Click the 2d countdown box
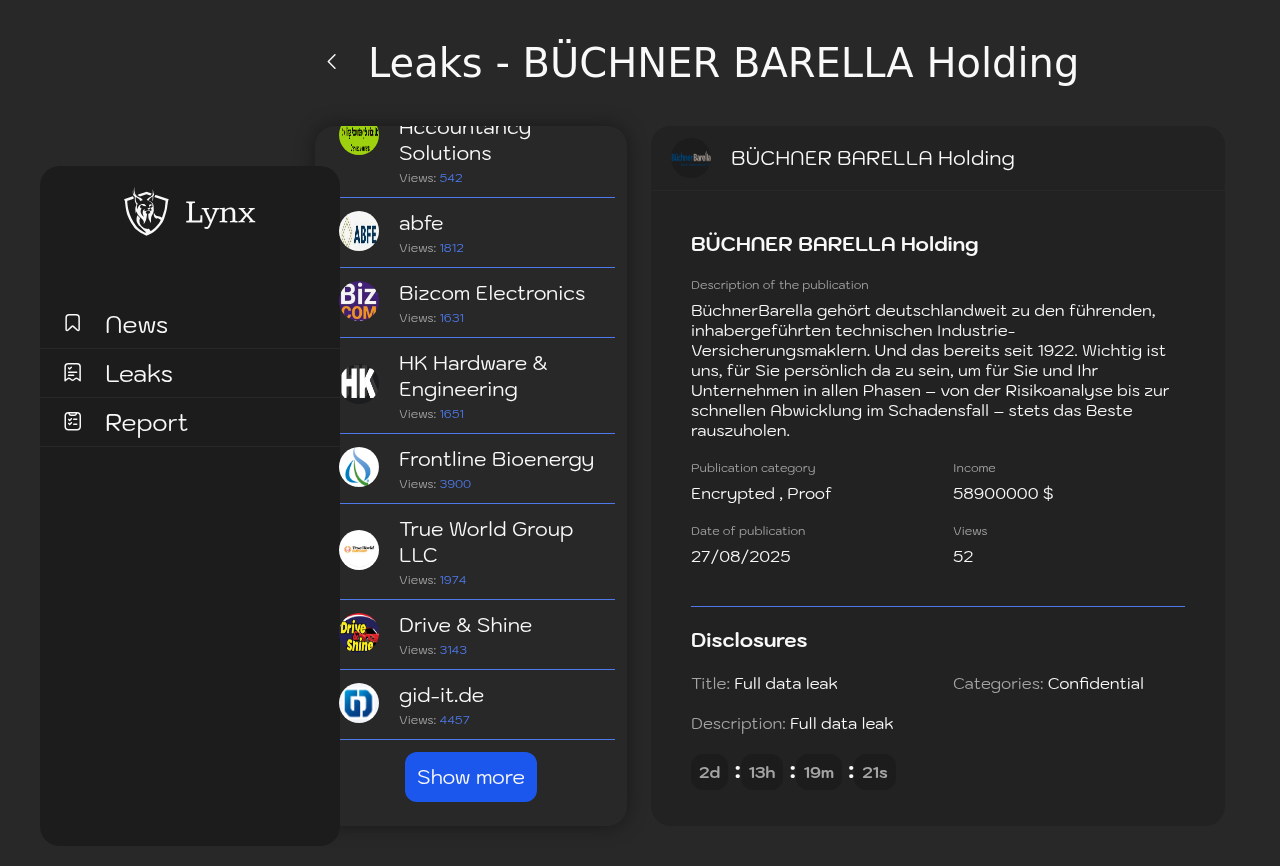 pyautogui.click(x=710, y=772)
